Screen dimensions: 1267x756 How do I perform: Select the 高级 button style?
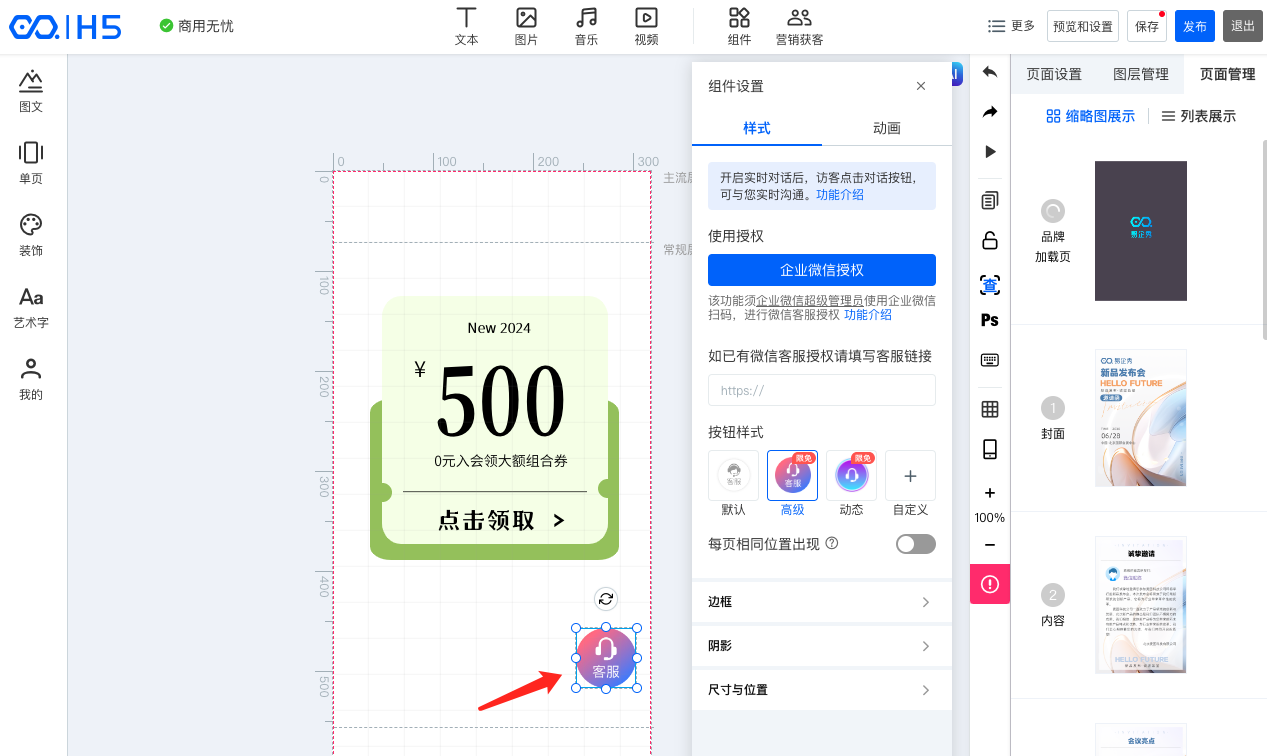tap(793, 476)
